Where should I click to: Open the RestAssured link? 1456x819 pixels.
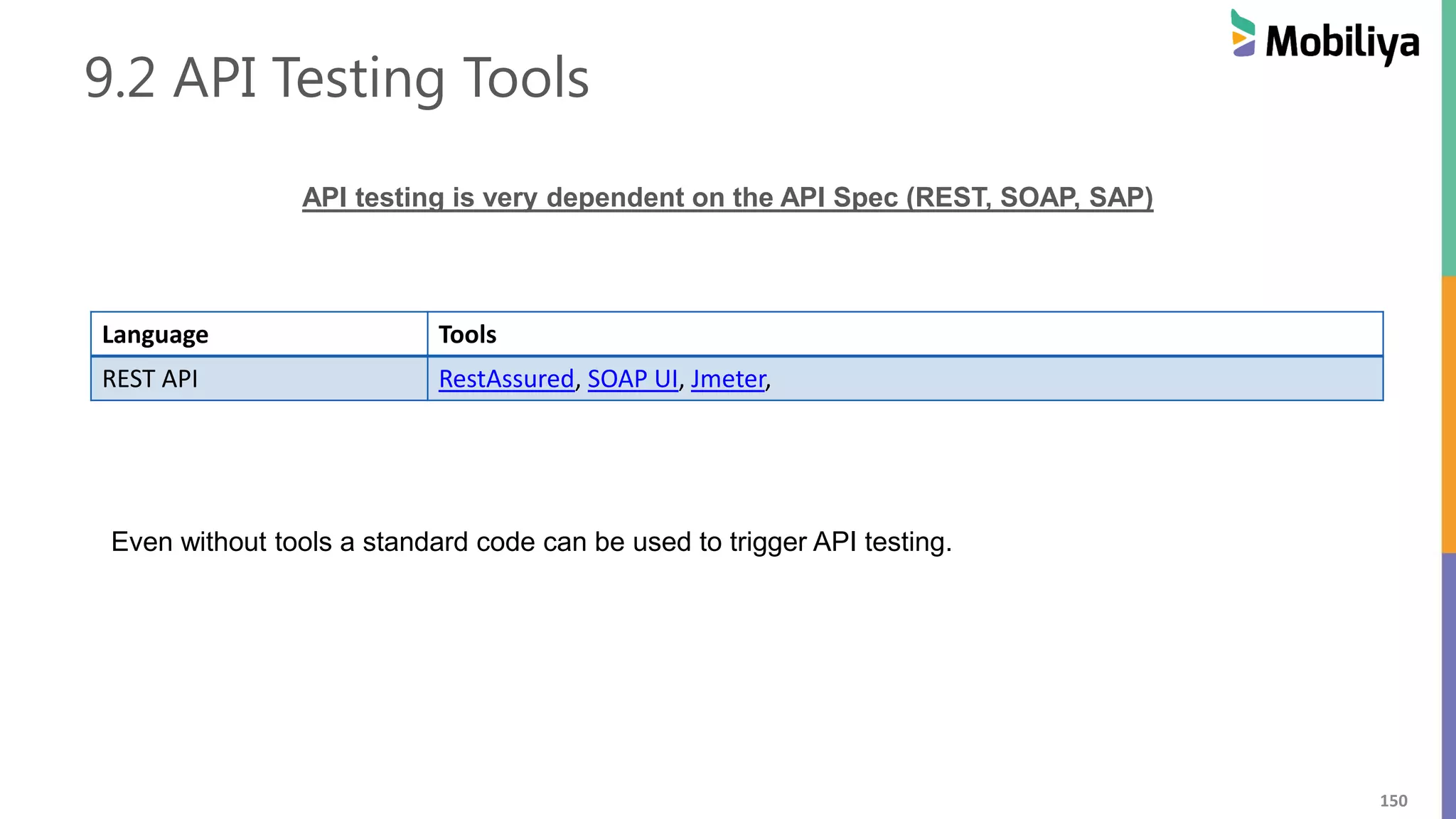click(506, 379)
